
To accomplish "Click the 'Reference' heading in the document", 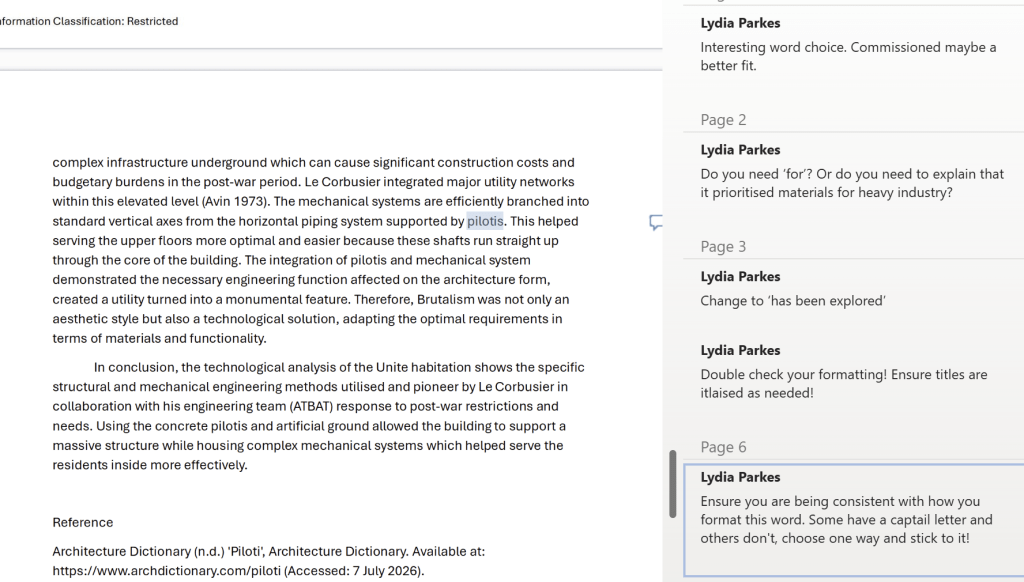I will [x=83, y=523].
